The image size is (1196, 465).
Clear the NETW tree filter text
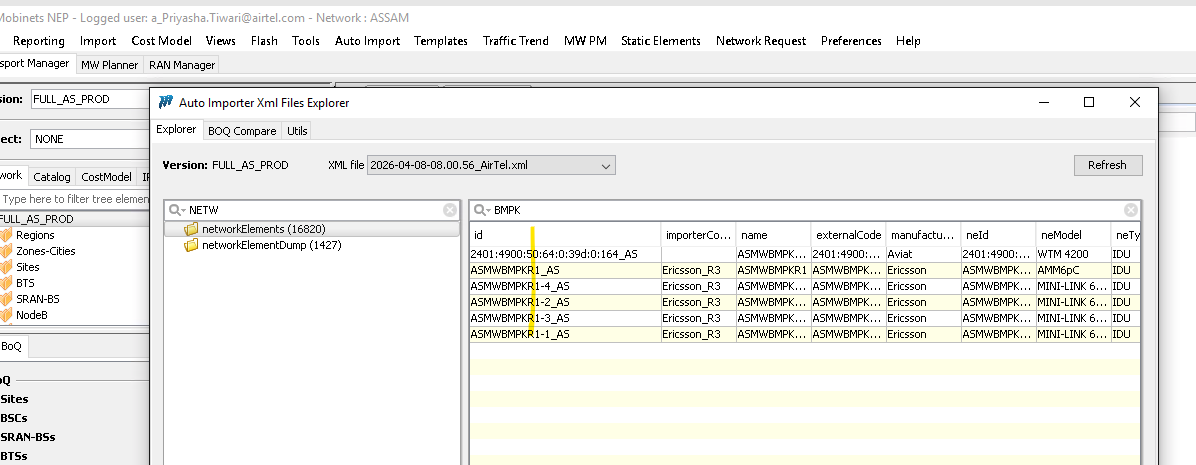450,210
